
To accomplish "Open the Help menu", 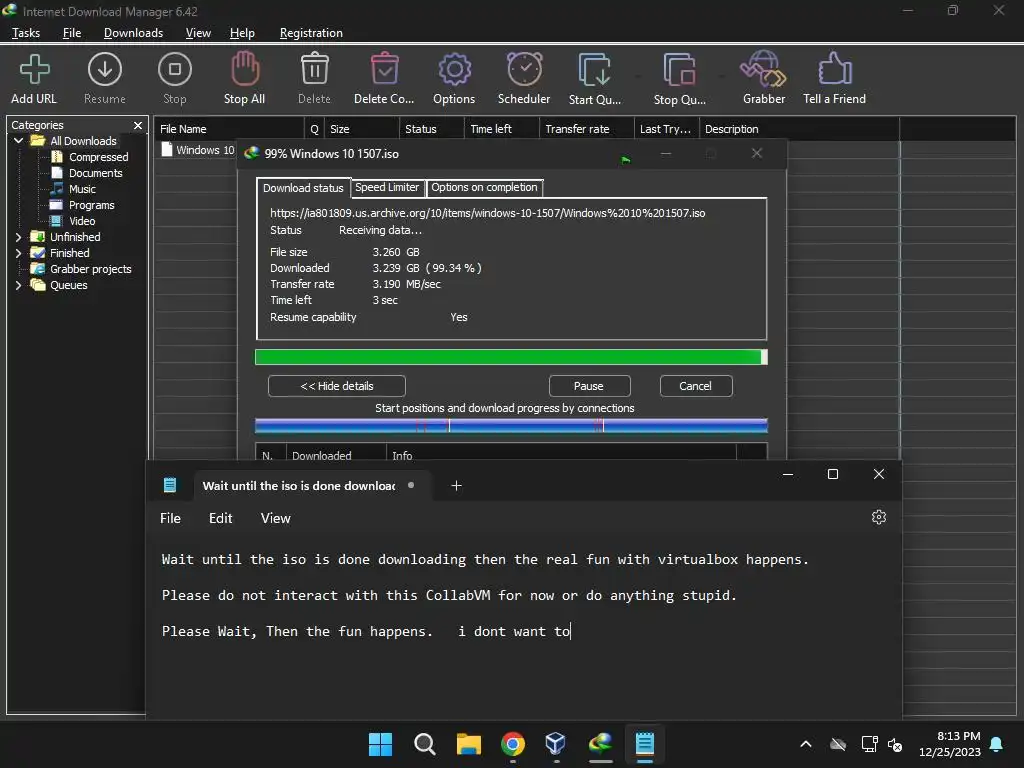I will click(x=242, y=33).
